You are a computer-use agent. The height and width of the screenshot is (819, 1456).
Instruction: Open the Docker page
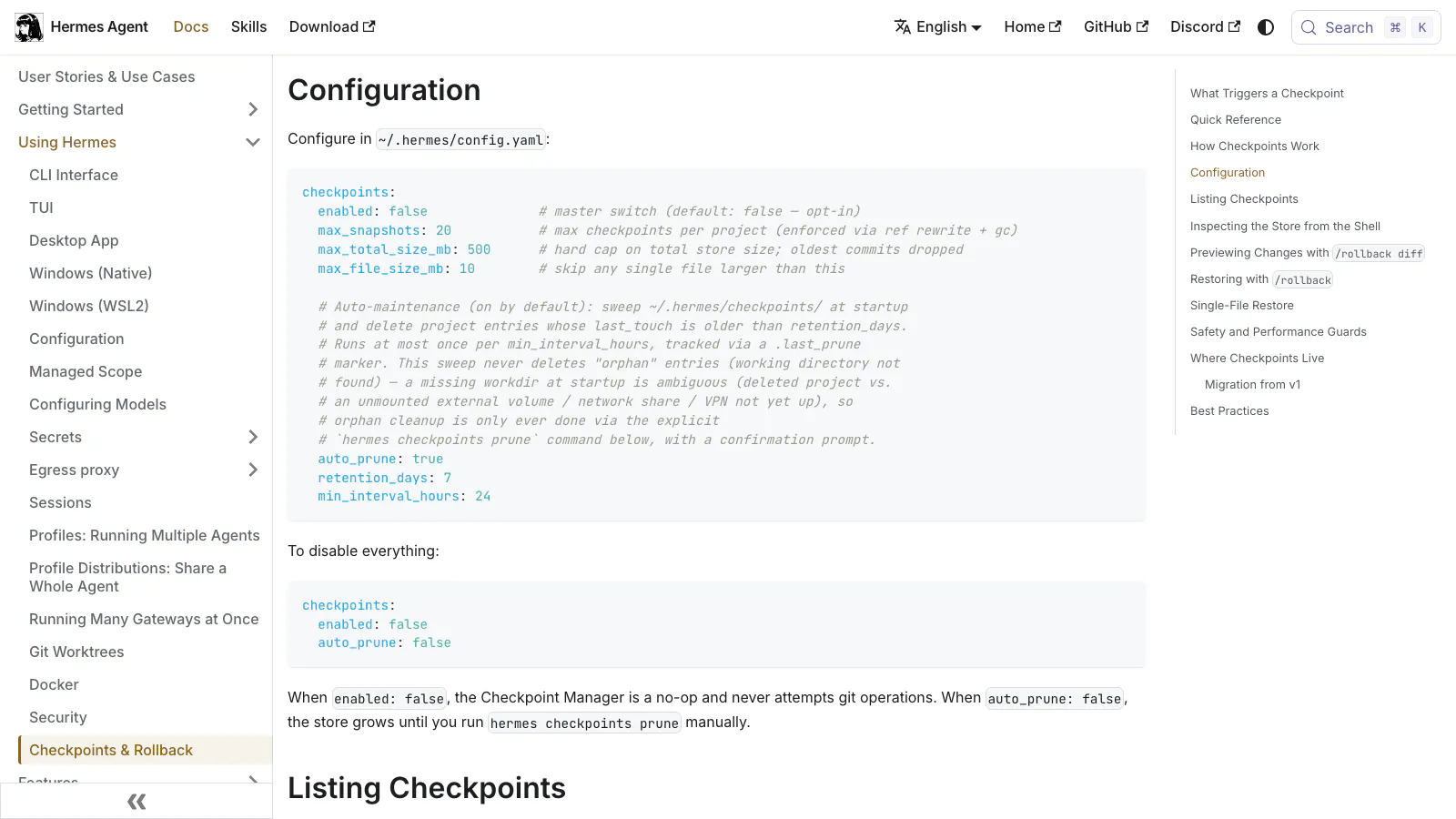54,684
